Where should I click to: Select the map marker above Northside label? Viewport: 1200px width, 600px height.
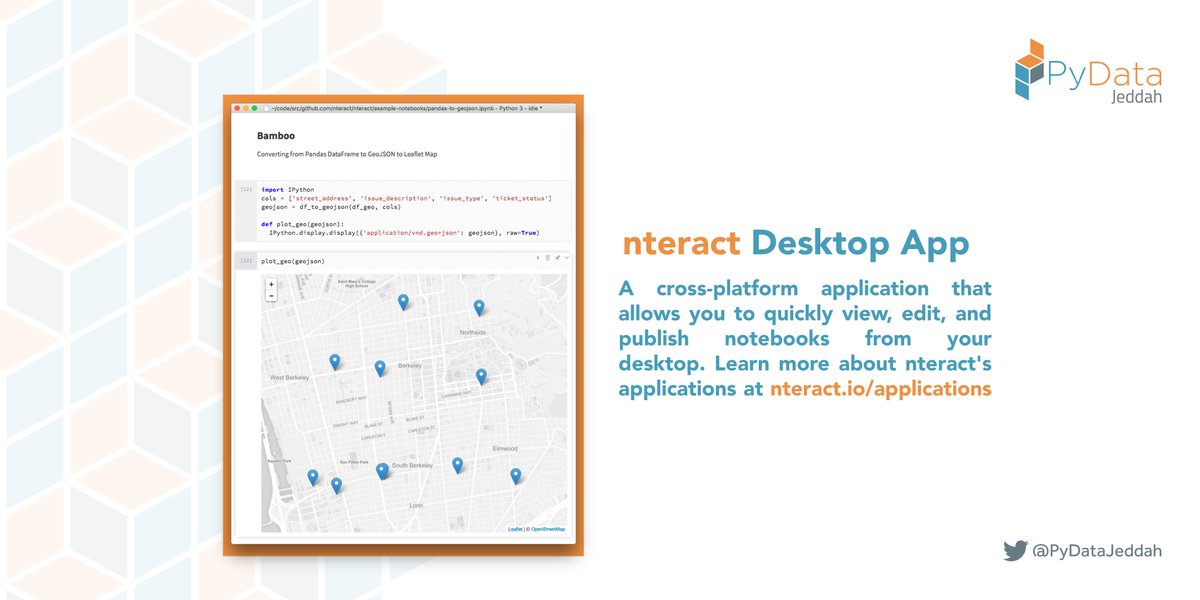pyautogui.click(x=479, y=307)
